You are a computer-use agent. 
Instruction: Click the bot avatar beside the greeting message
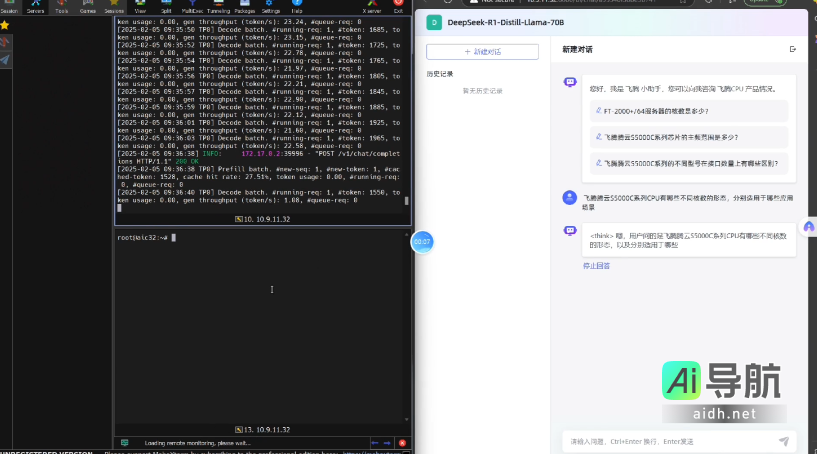pos(570,82)
